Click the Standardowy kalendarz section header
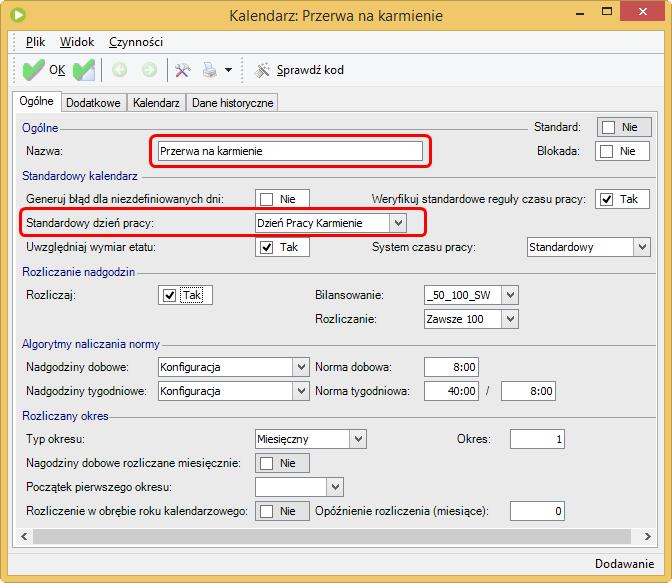Viewport: 672px width, 583px height. (80, 176)
